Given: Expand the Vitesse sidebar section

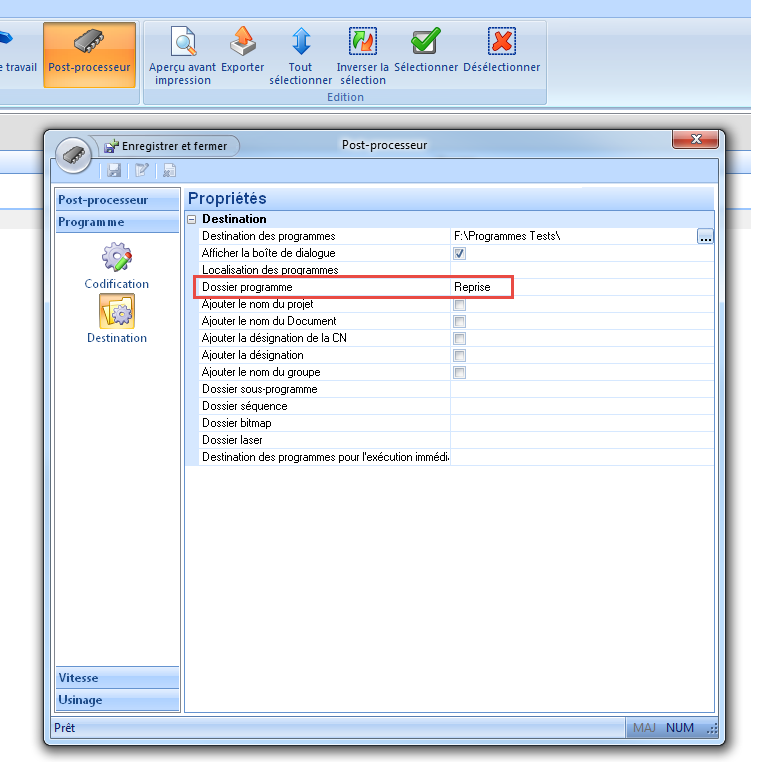Looking at the screenshot, I should (116, 678).
